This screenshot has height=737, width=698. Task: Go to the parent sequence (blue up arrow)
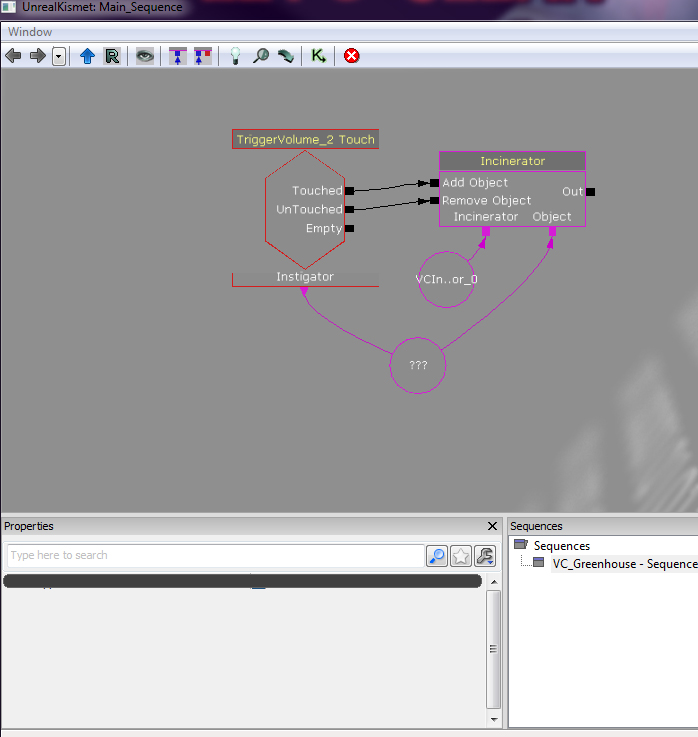(87, 56)
